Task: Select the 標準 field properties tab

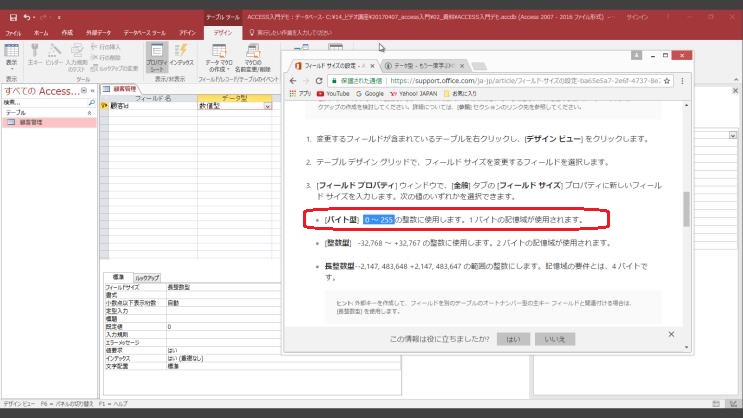Action: coord(118,277)
